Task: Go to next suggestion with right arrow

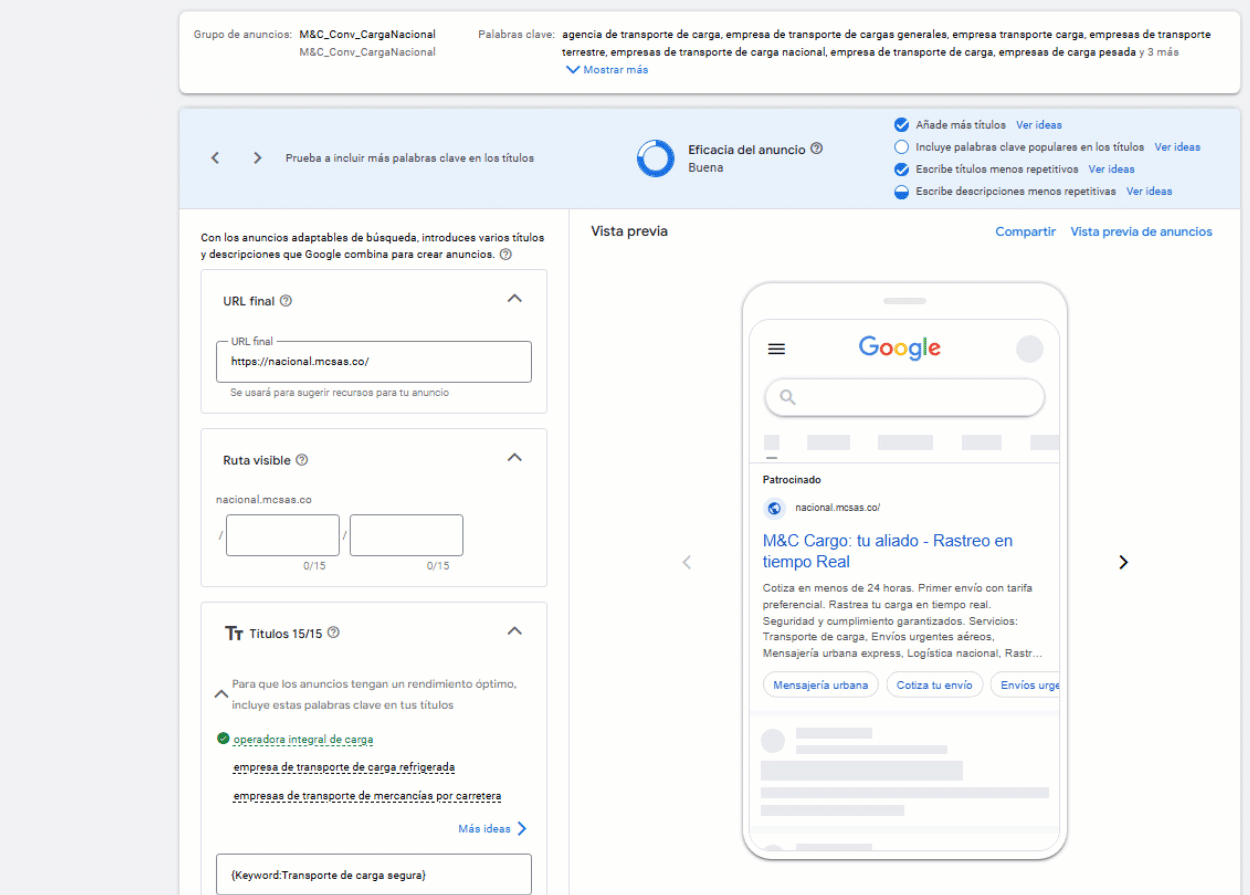Action: coord(257,158)
